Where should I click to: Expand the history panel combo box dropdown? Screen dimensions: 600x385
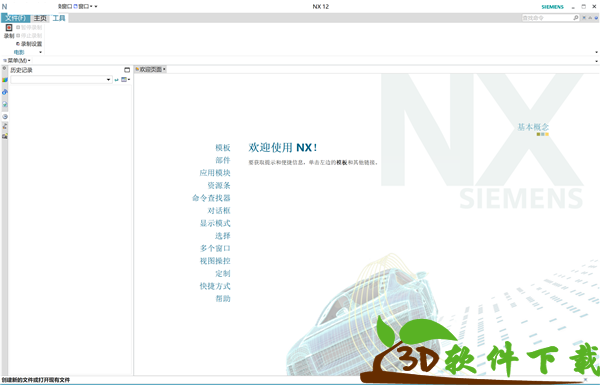click(108, 80)
